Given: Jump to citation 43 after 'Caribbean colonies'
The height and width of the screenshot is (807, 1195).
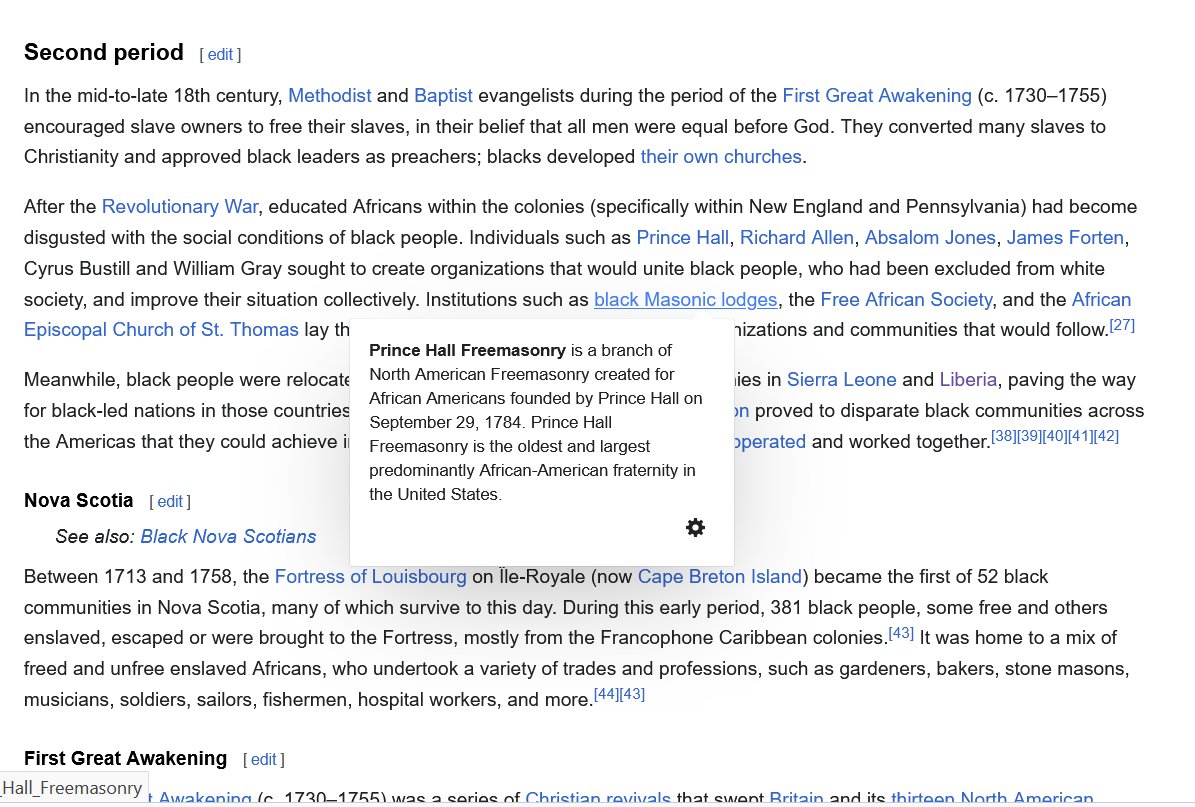Looking at the screenshot, I should [x=901, y=633].
